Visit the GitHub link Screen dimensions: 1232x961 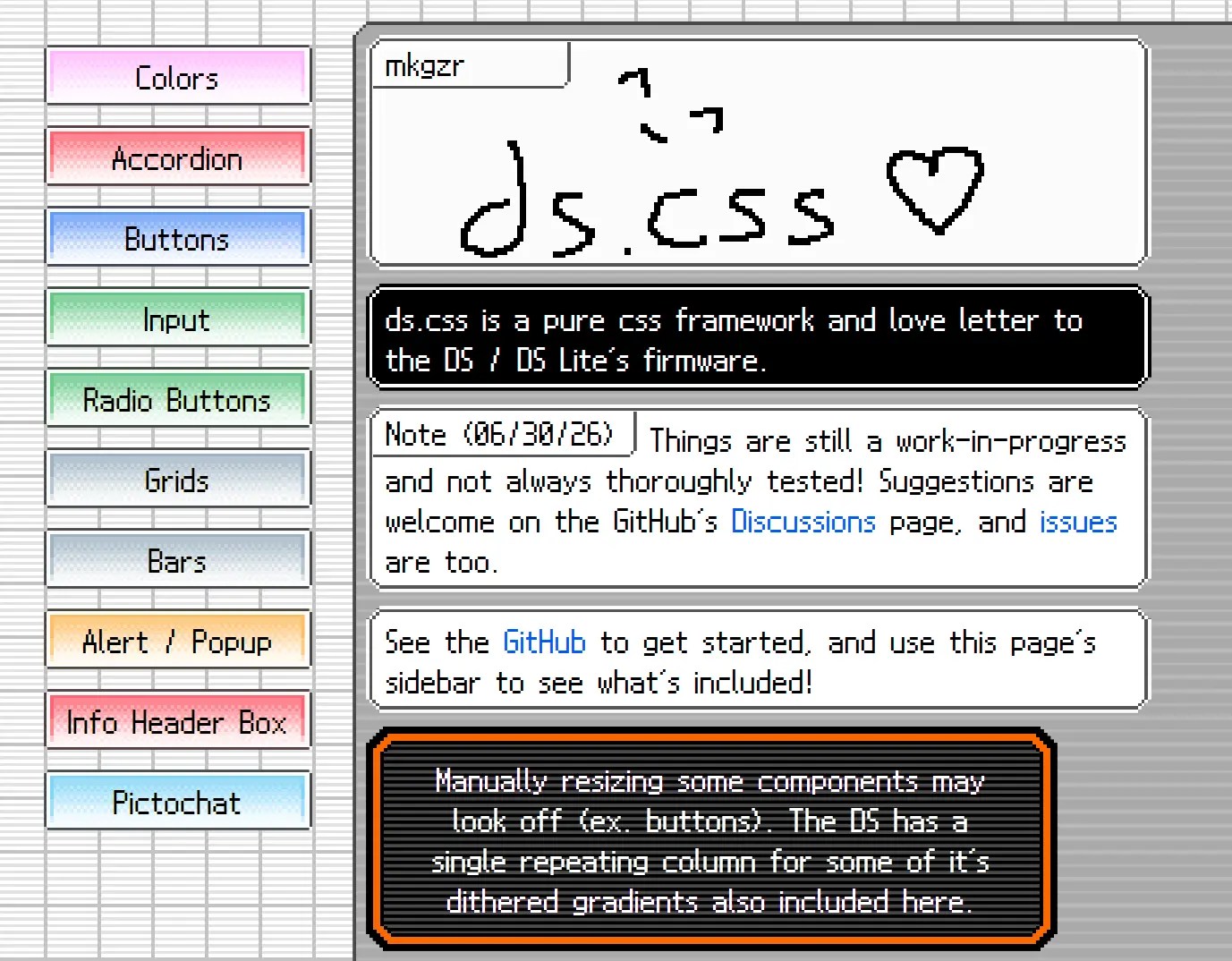tap(544, 642)
